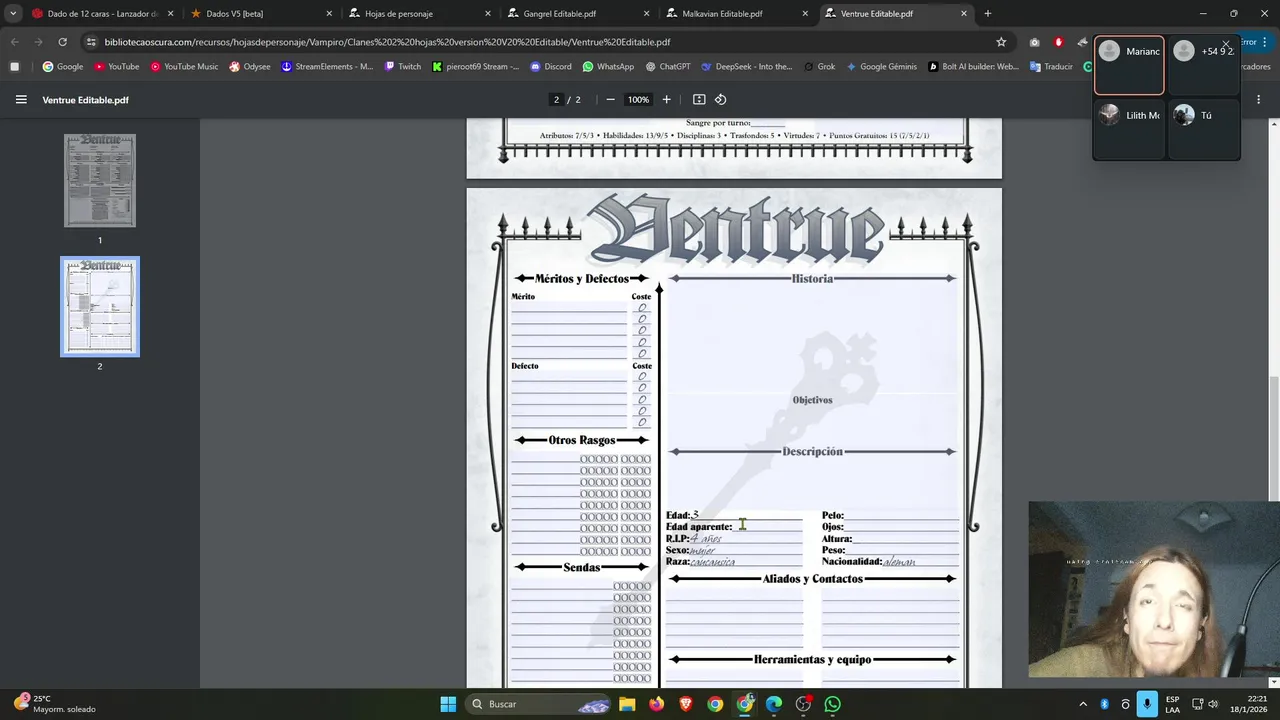Fill first dot of first Sendas row

(617, 586)
